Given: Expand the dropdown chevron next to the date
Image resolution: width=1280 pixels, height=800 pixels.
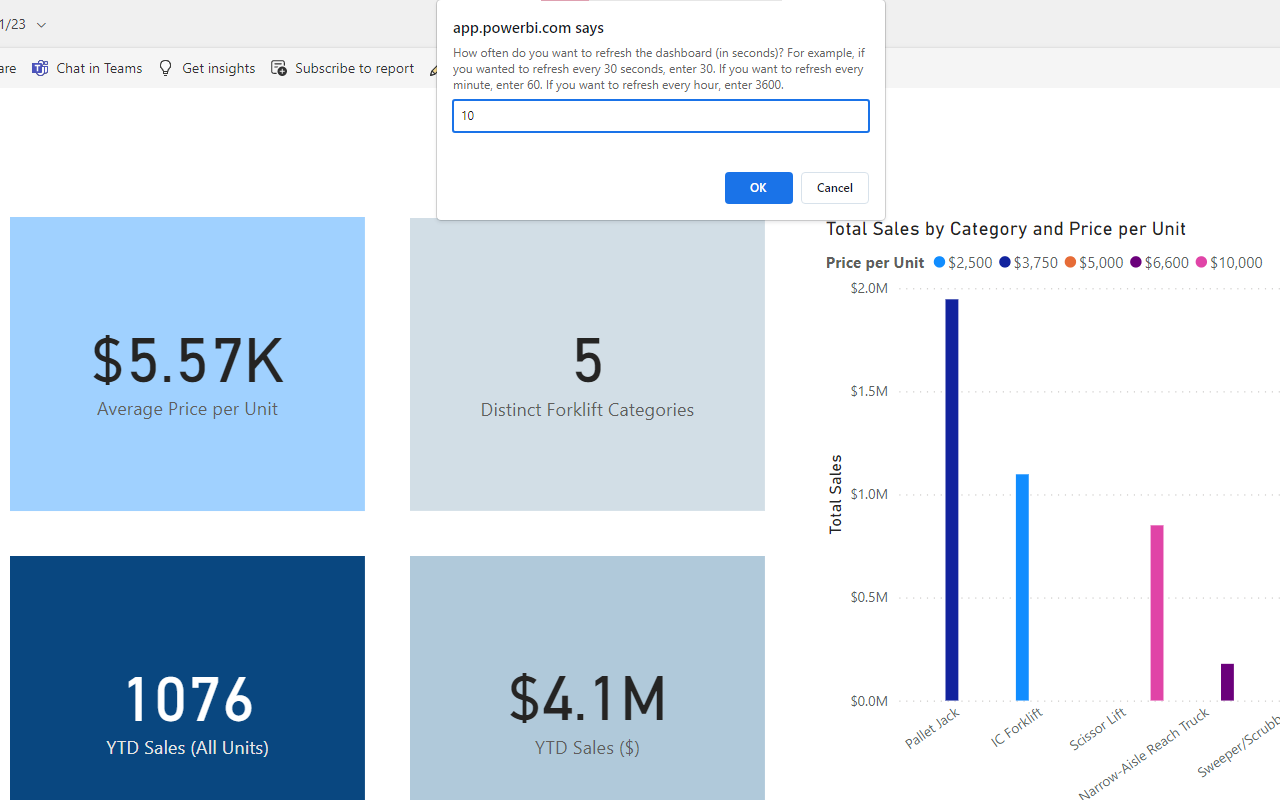Looking at the screenshot, I should pyautogui.click(x=41, y=25).
